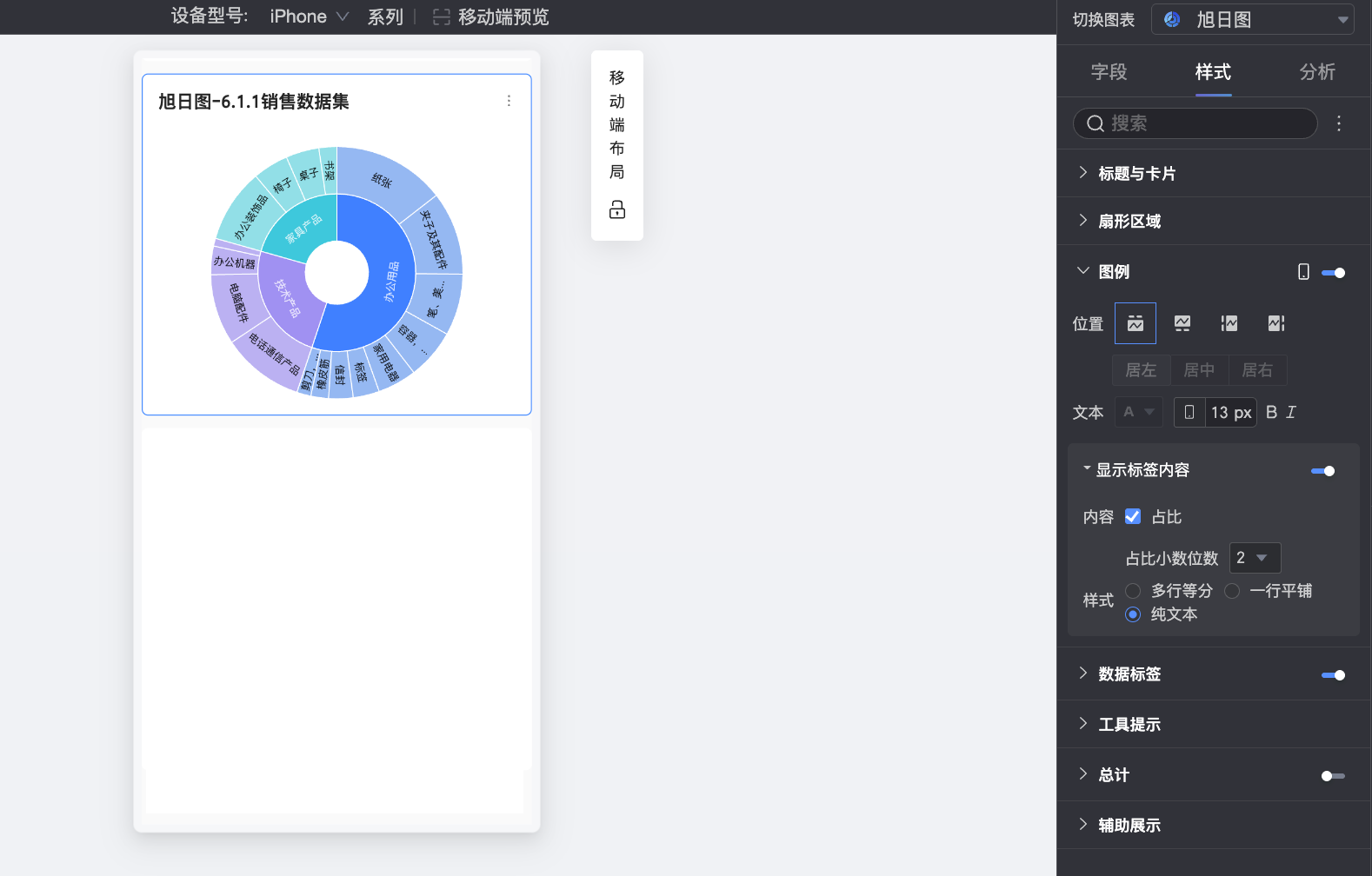Click the 居右 alignment button

(x=1258, y=370)
